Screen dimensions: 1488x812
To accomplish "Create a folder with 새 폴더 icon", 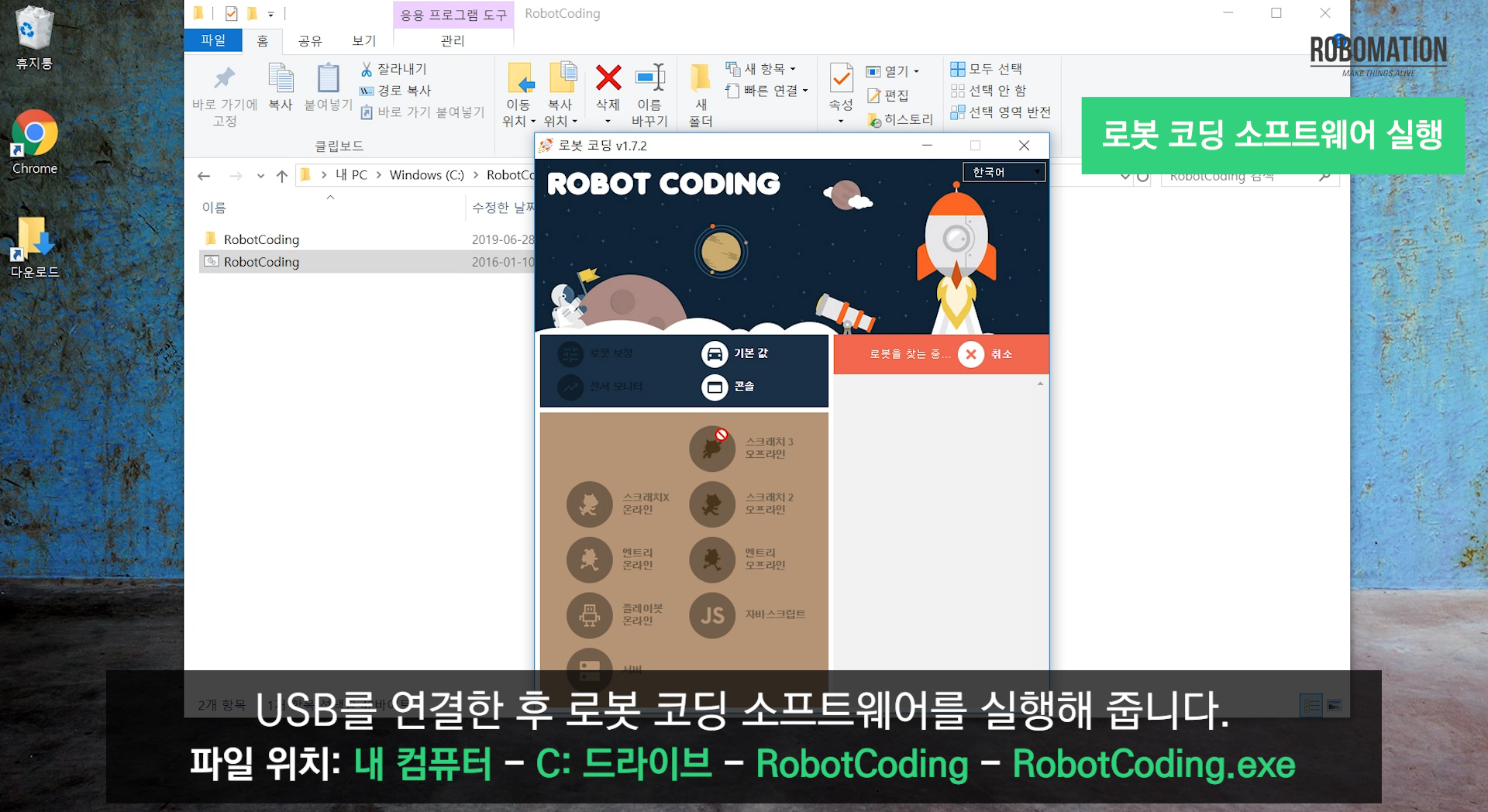I will [x=701, y=77].
